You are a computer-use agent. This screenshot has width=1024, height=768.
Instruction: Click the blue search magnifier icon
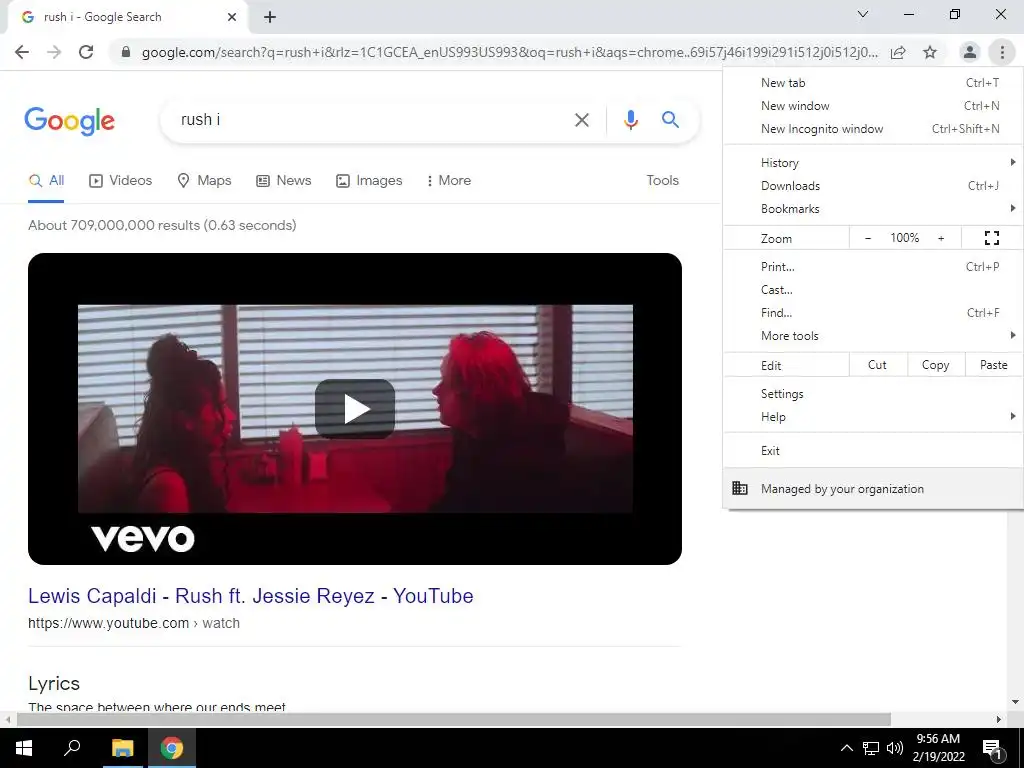click(670, 120)
